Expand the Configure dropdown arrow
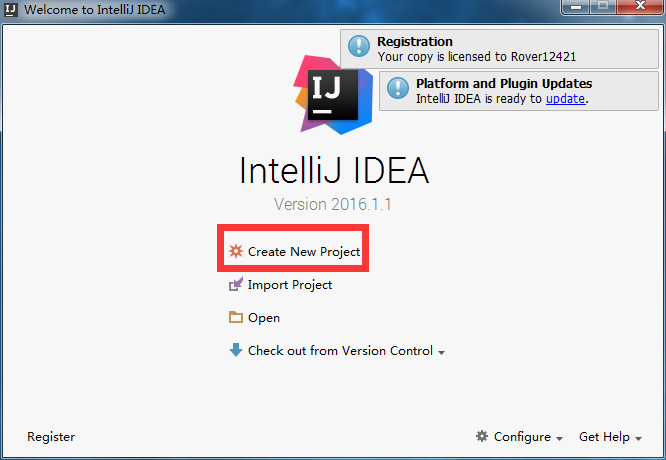Viewport: 666px width, 460px height. (559, 439)
